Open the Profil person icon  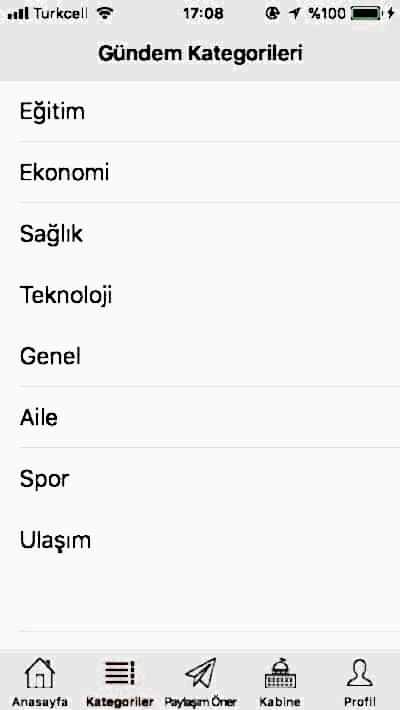[x=360, y=673]
